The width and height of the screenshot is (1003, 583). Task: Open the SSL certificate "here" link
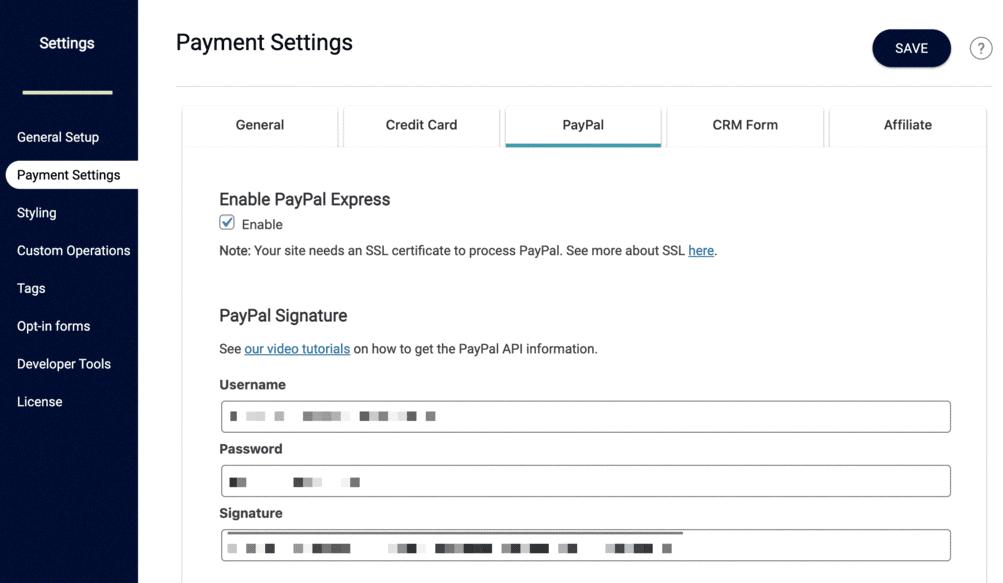point(700,250)
